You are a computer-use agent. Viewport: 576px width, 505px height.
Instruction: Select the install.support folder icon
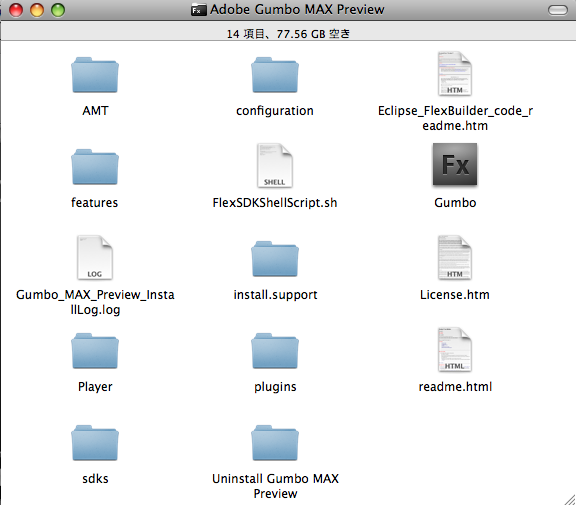tap(275, 259)
